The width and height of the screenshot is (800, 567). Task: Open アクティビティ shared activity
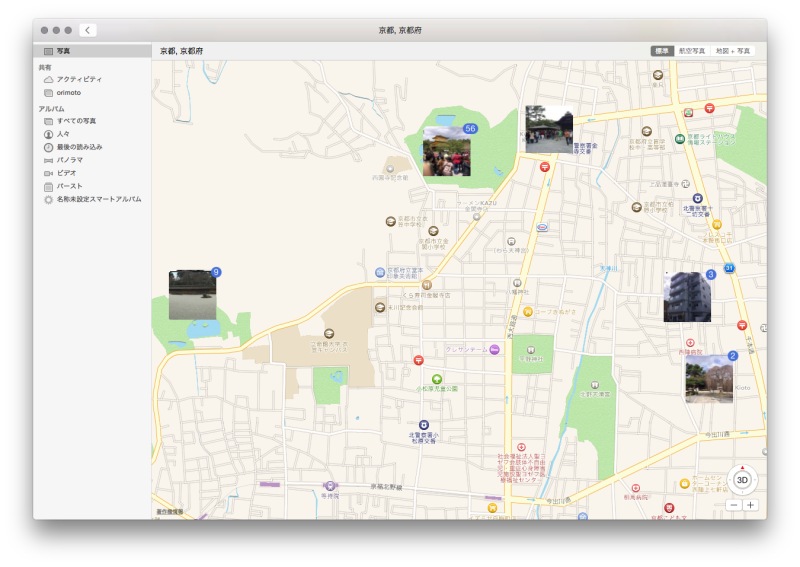pos(79,80)
